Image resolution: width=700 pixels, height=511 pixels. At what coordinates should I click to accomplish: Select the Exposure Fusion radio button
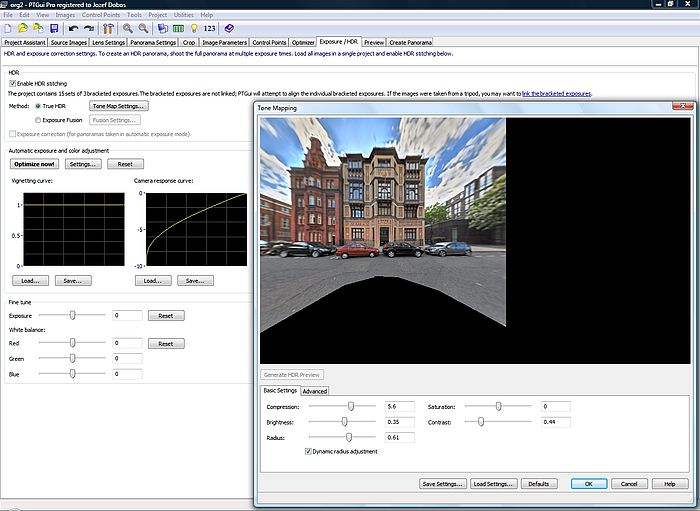[x=38, y=119]
